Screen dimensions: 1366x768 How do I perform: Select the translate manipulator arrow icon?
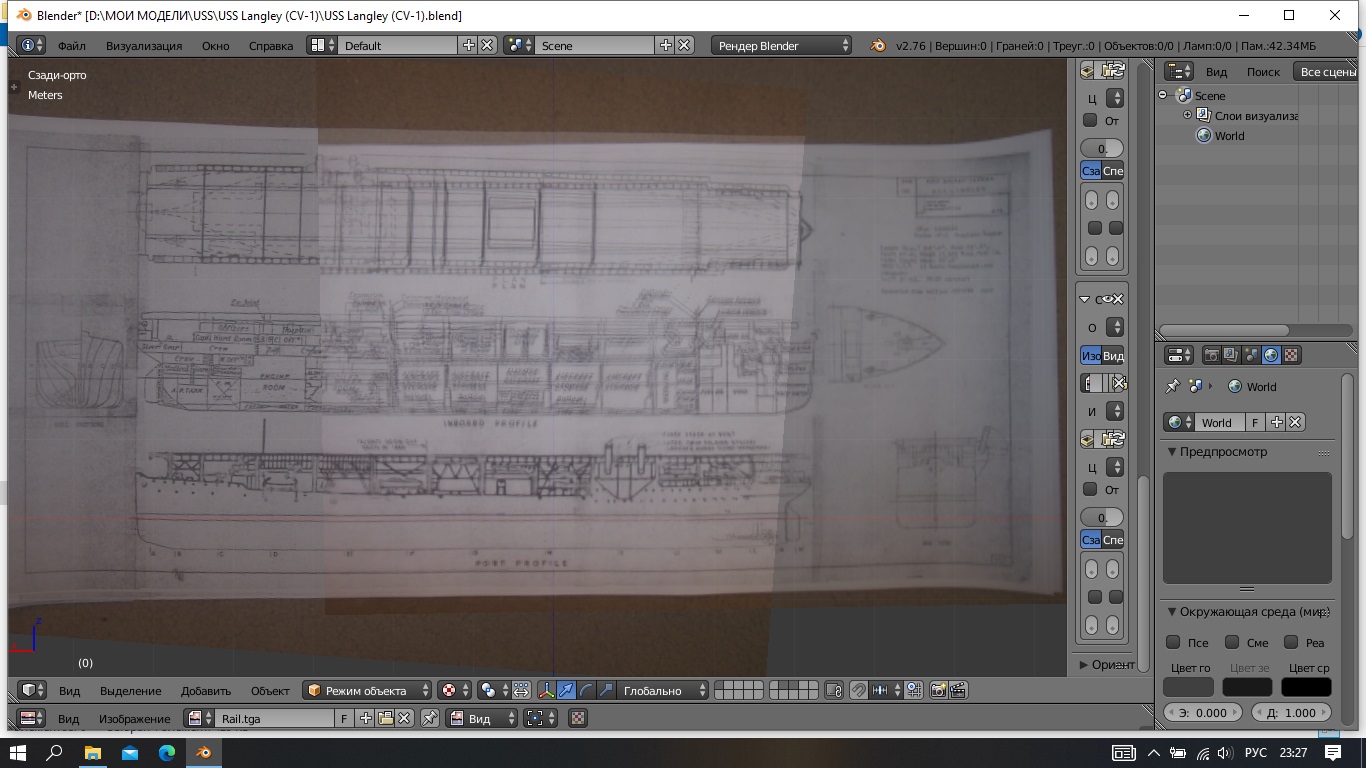pos(567,690)
